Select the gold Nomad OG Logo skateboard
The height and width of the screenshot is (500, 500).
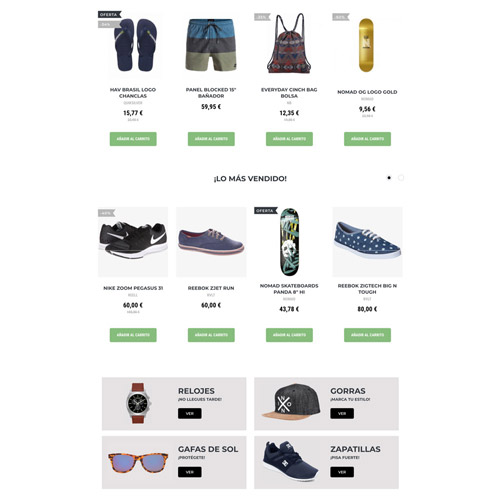pos(367,45)
